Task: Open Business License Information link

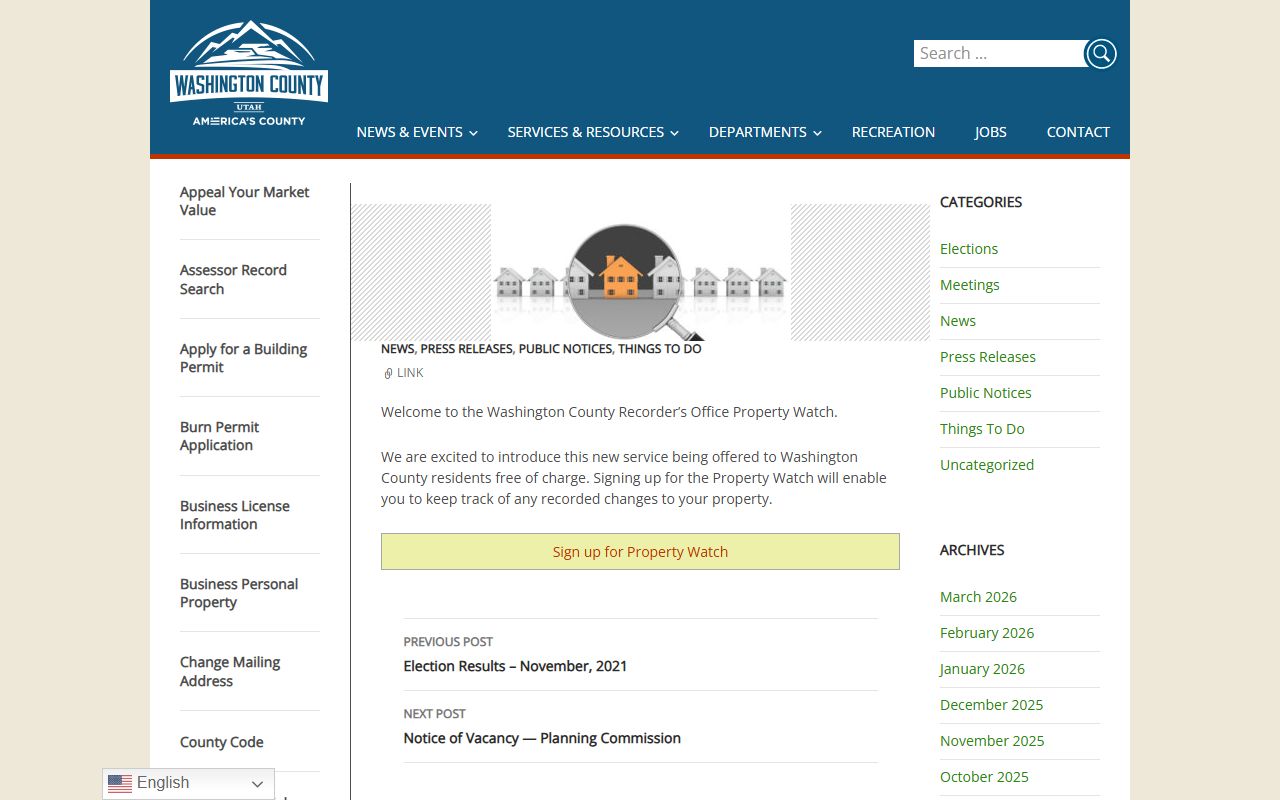Action: point(234,515)
